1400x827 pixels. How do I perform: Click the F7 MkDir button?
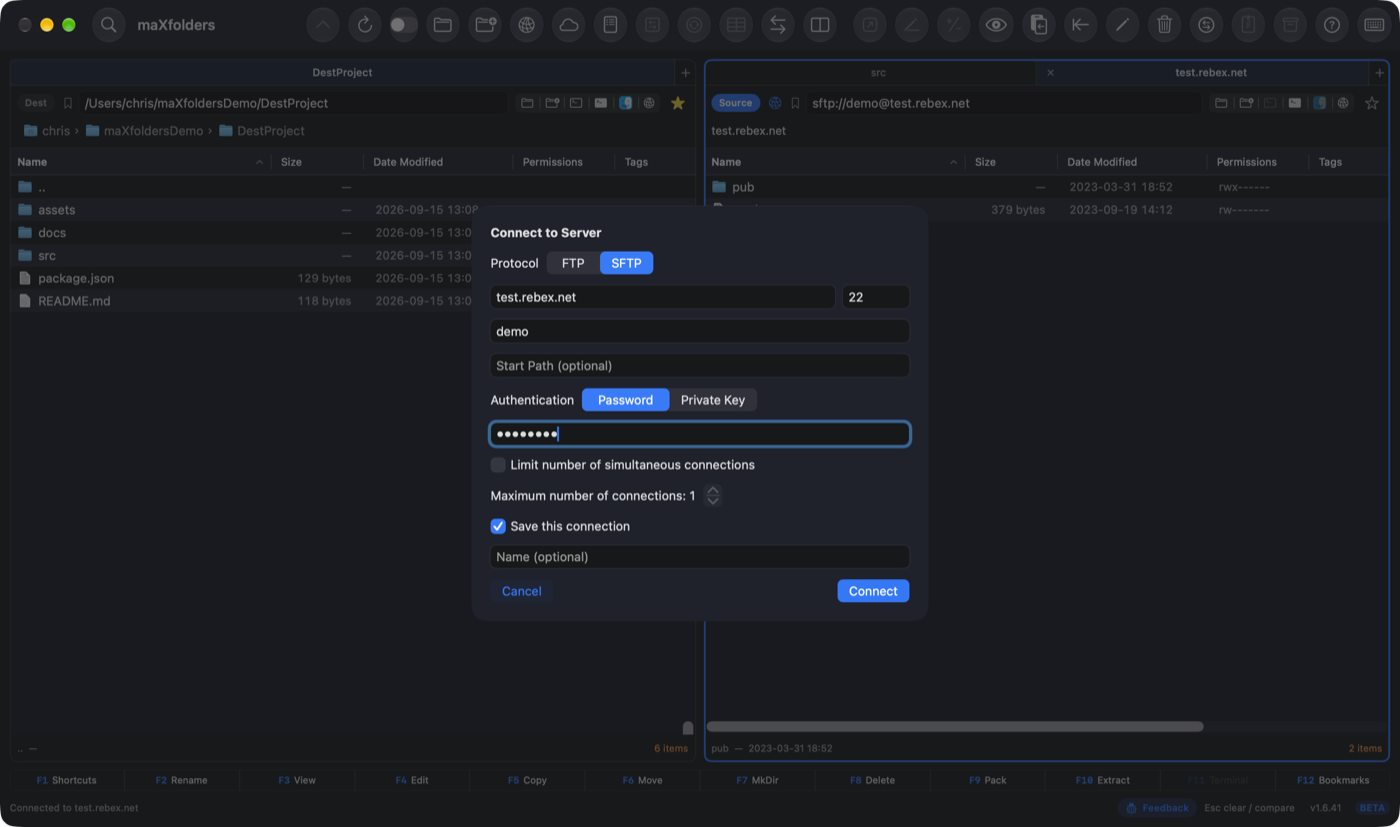(x=757, y=780)
